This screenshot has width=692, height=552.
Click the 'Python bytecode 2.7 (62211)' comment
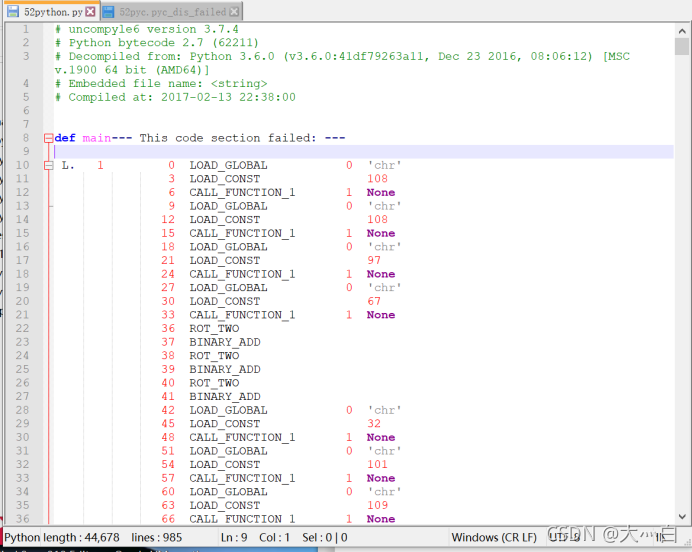click(157, 43)
